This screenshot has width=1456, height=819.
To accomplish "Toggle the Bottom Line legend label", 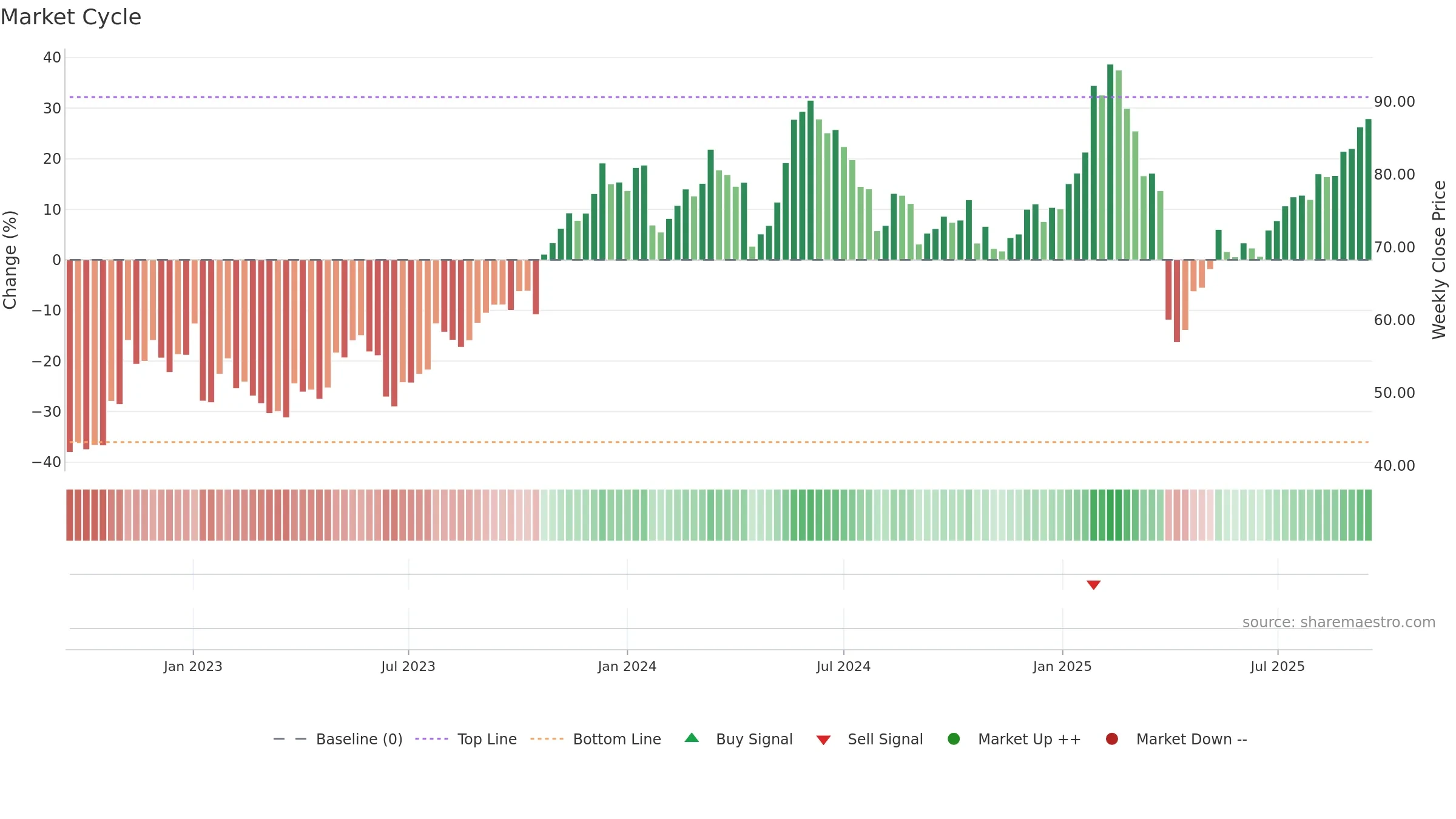I will [x=617, y=739].
